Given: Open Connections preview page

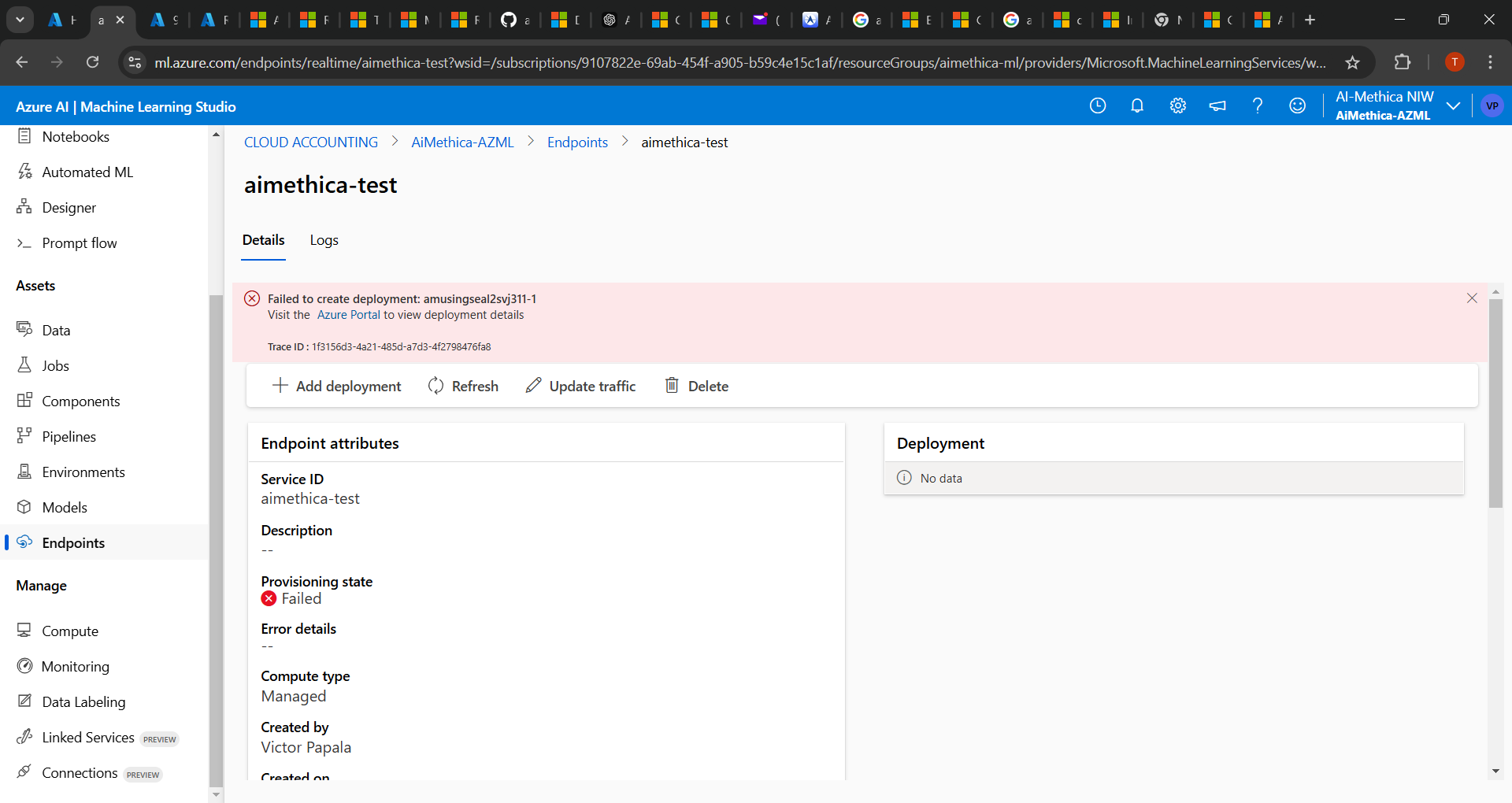Looking at the screenshot, I should (x=89, y=773).
